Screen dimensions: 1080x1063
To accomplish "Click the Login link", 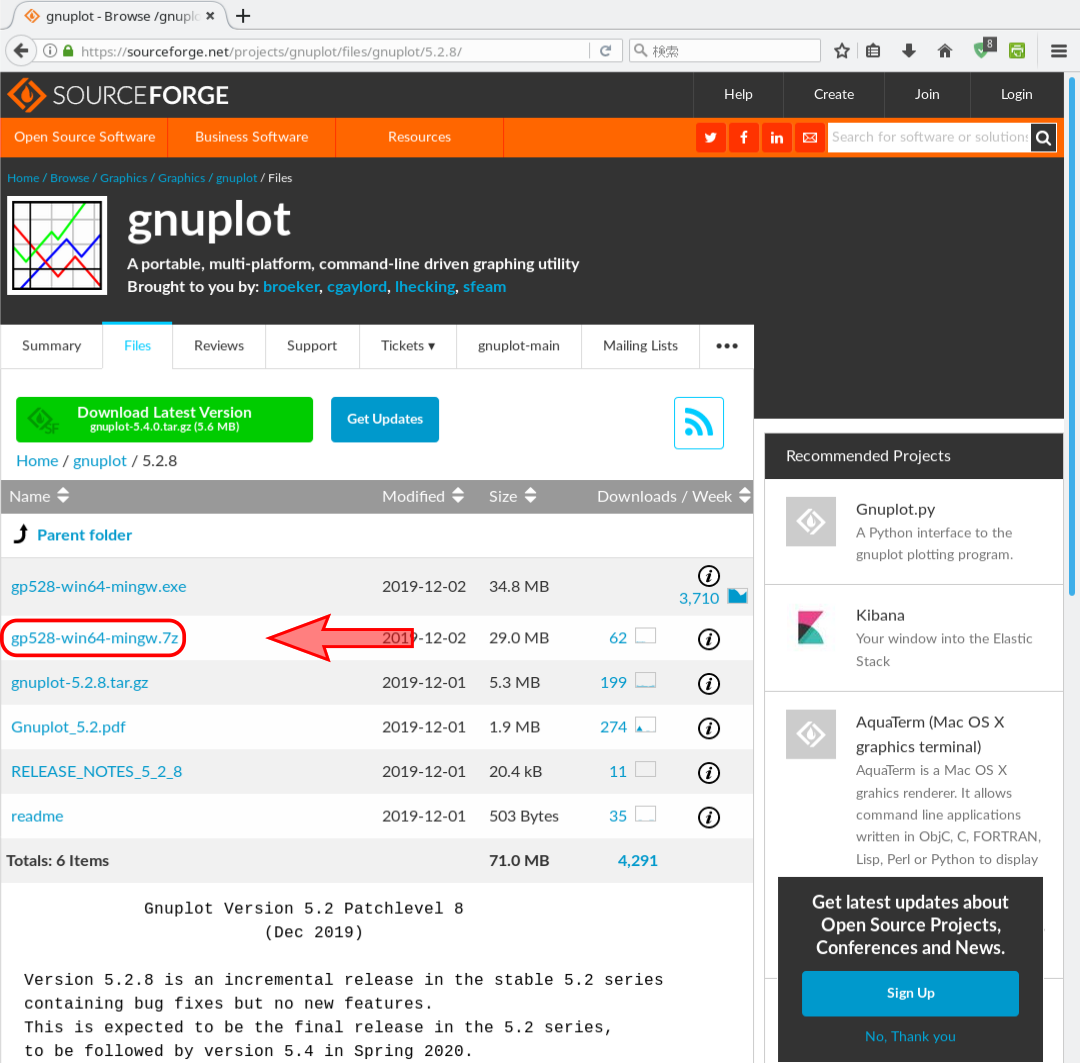I will 1017,94.
